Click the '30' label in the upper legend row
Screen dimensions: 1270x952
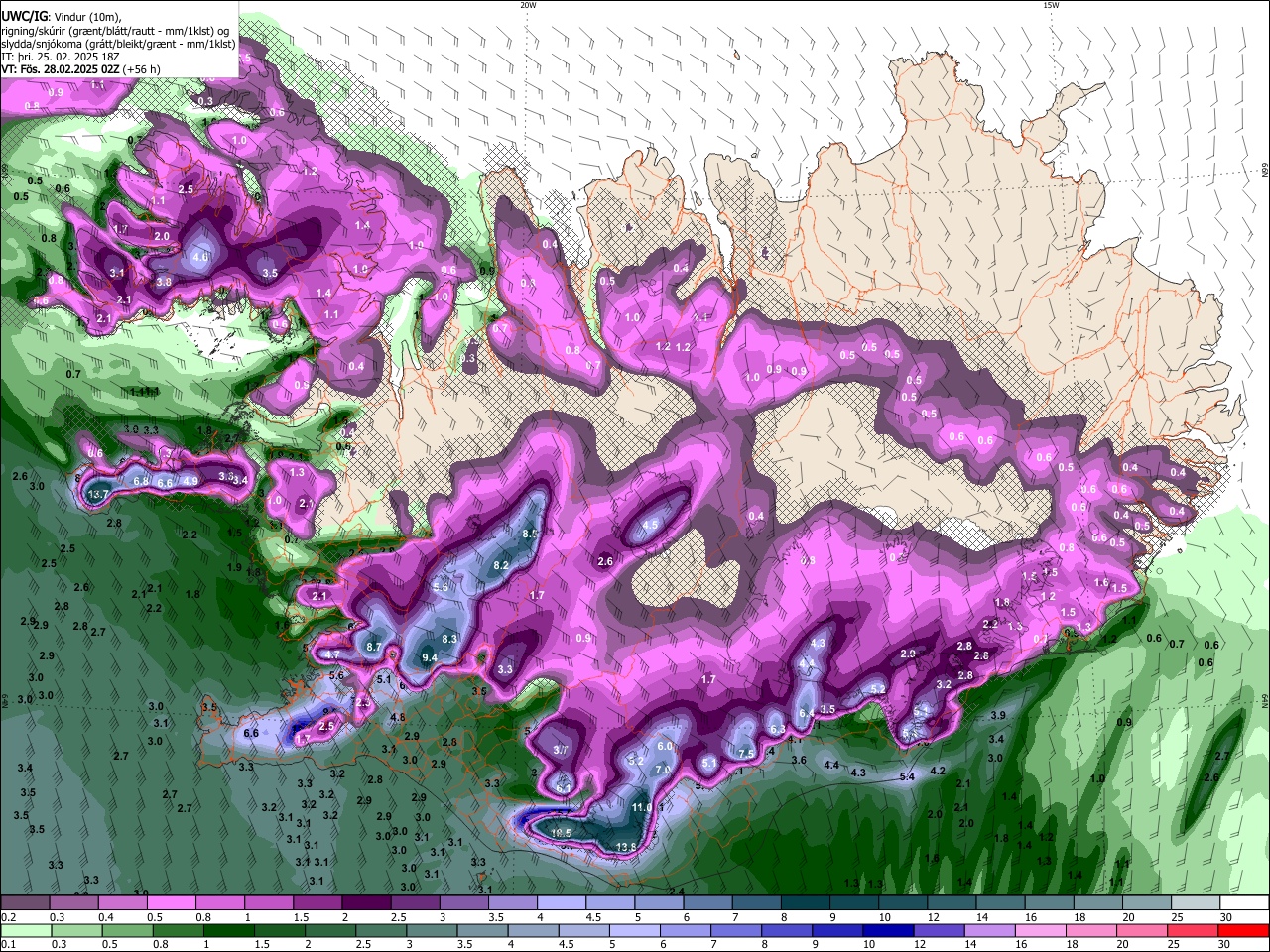[1226, 917]
